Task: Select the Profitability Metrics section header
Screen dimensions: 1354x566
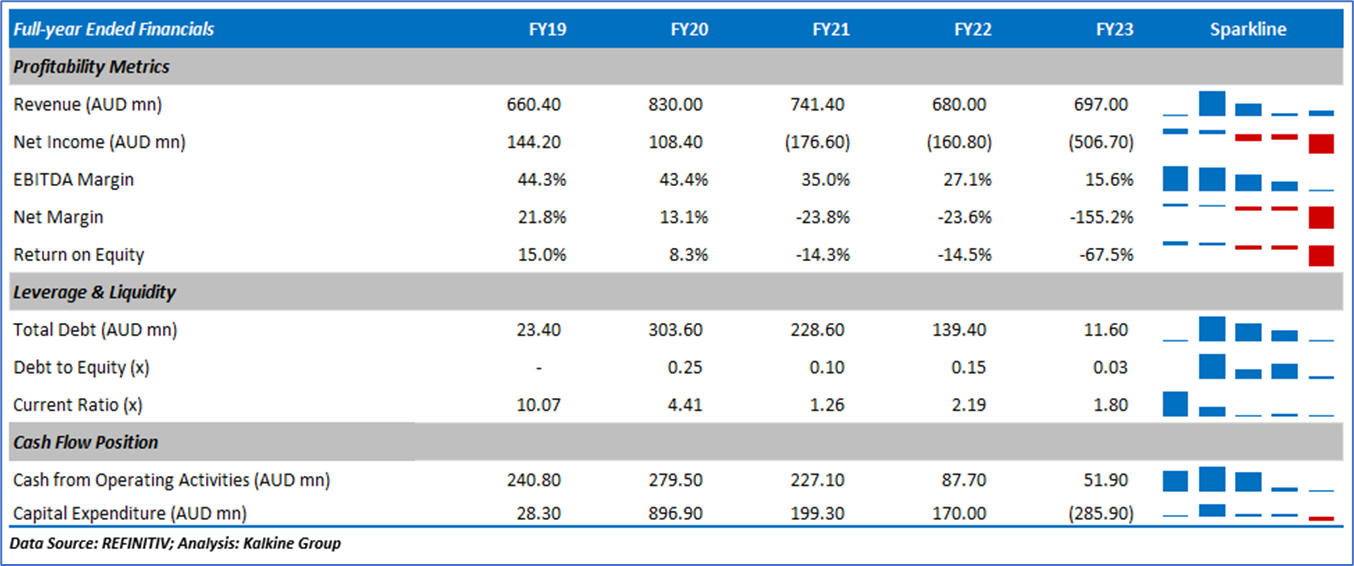Action: point(92,67)
